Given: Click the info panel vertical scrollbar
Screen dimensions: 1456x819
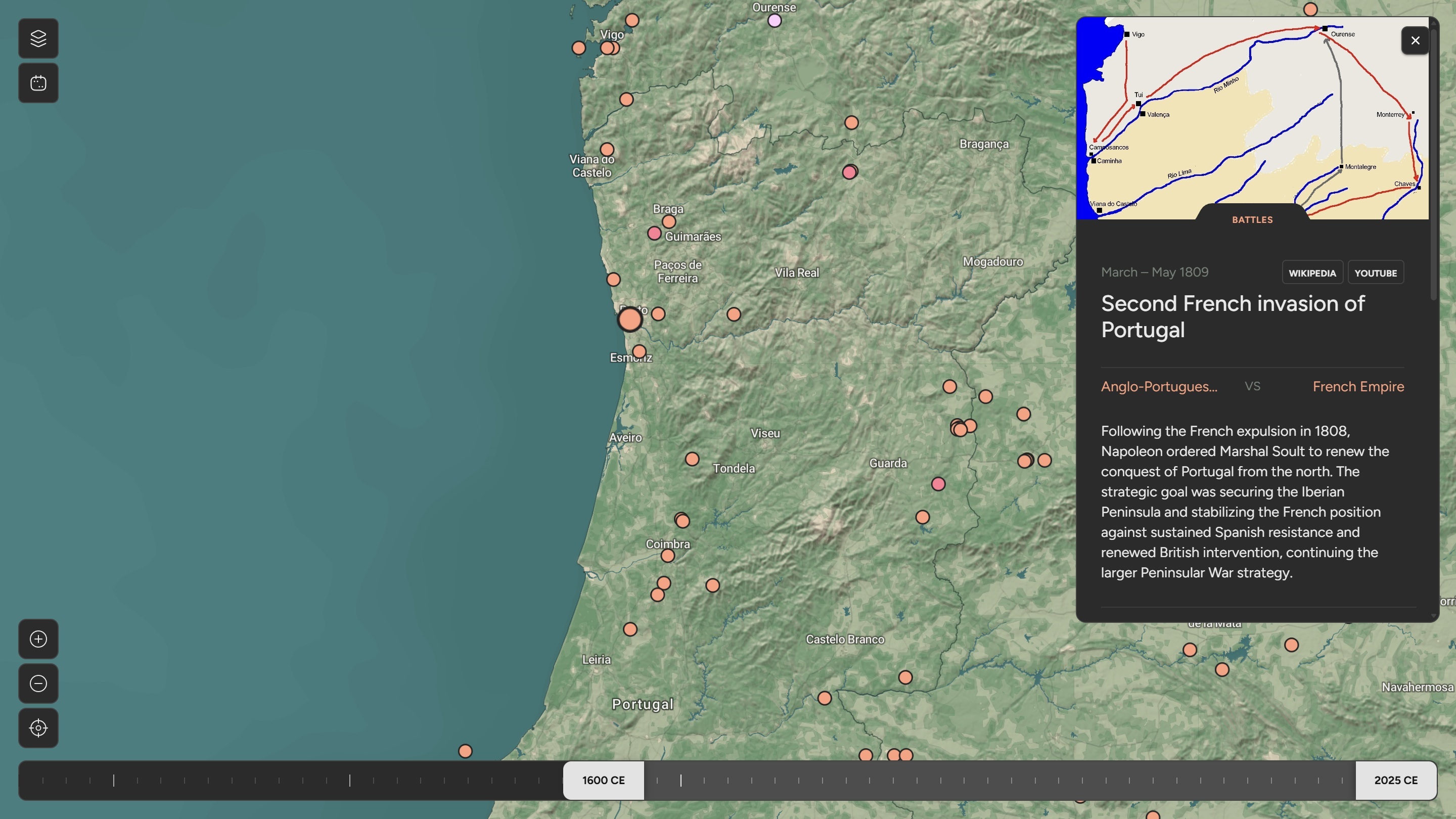Looking at the screenshot, I should coord(1433,164).
